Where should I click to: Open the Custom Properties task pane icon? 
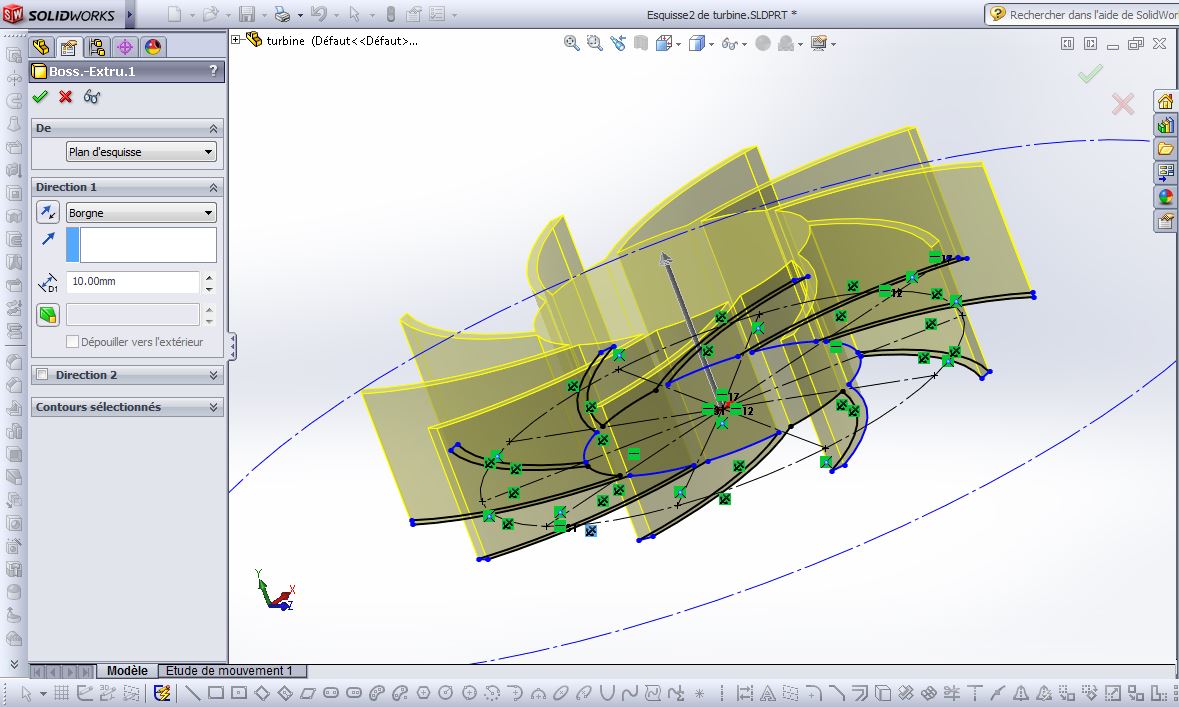point(1165,221)
